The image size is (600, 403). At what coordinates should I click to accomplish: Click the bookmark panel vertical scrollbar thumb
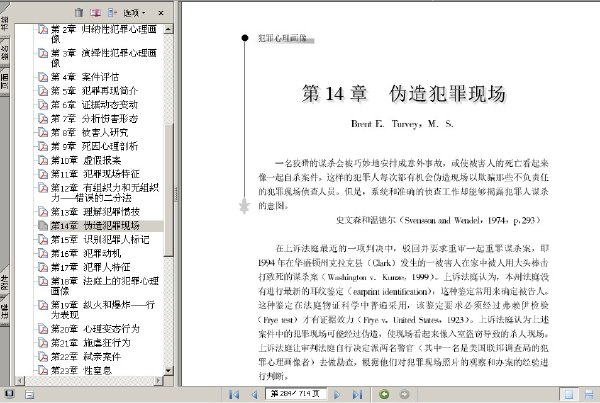pyautogui.click(x=168, y=190)
